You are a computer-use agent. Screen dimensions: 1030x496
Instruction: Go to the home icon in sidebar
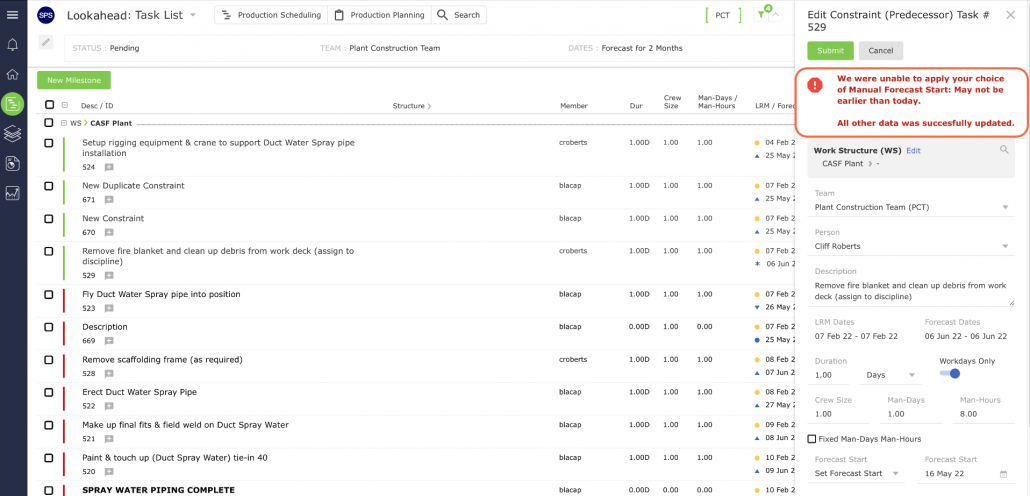pos(12,74)
